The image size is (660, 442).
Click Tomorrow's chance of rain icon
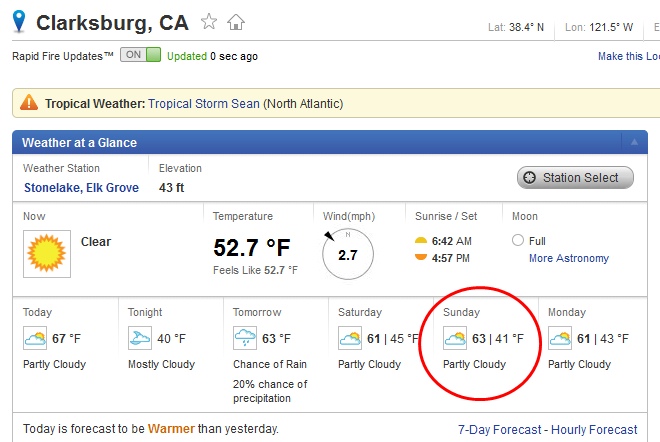point(245,339)
